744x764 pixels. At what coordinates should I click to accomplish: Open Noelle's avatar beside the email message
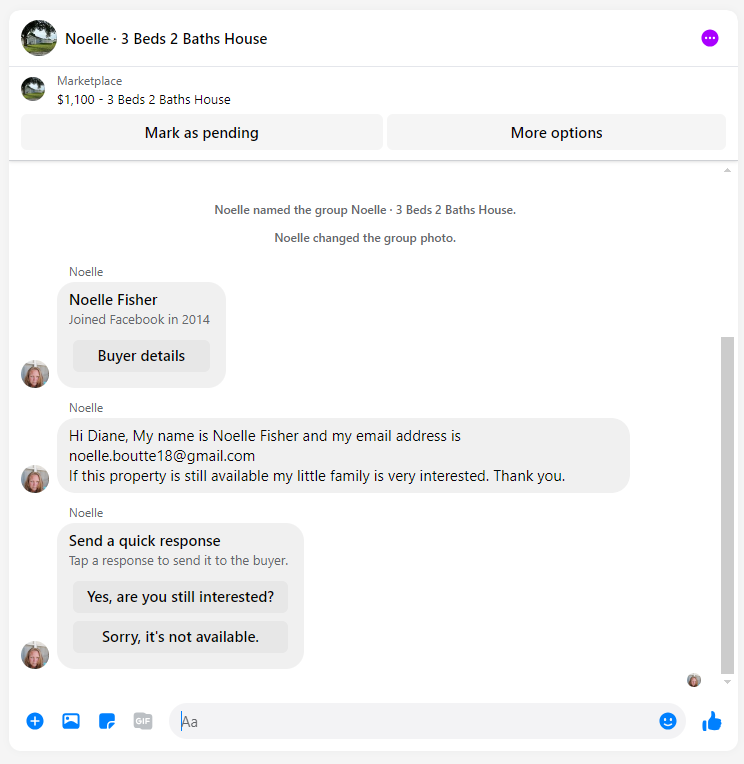[35, 479]
